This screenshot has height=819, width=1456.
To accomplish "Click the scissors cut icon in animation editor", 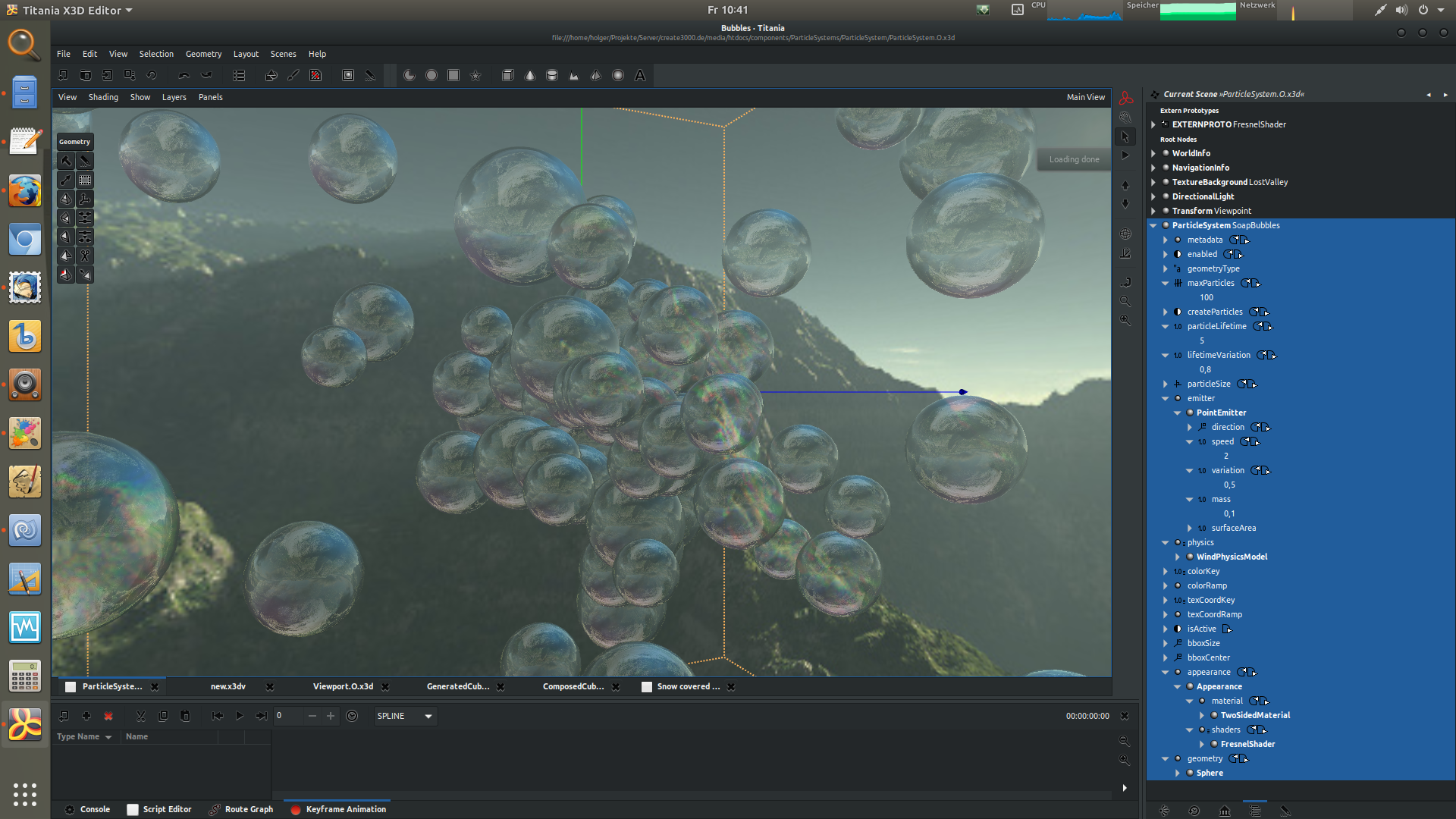I will 140,716.
